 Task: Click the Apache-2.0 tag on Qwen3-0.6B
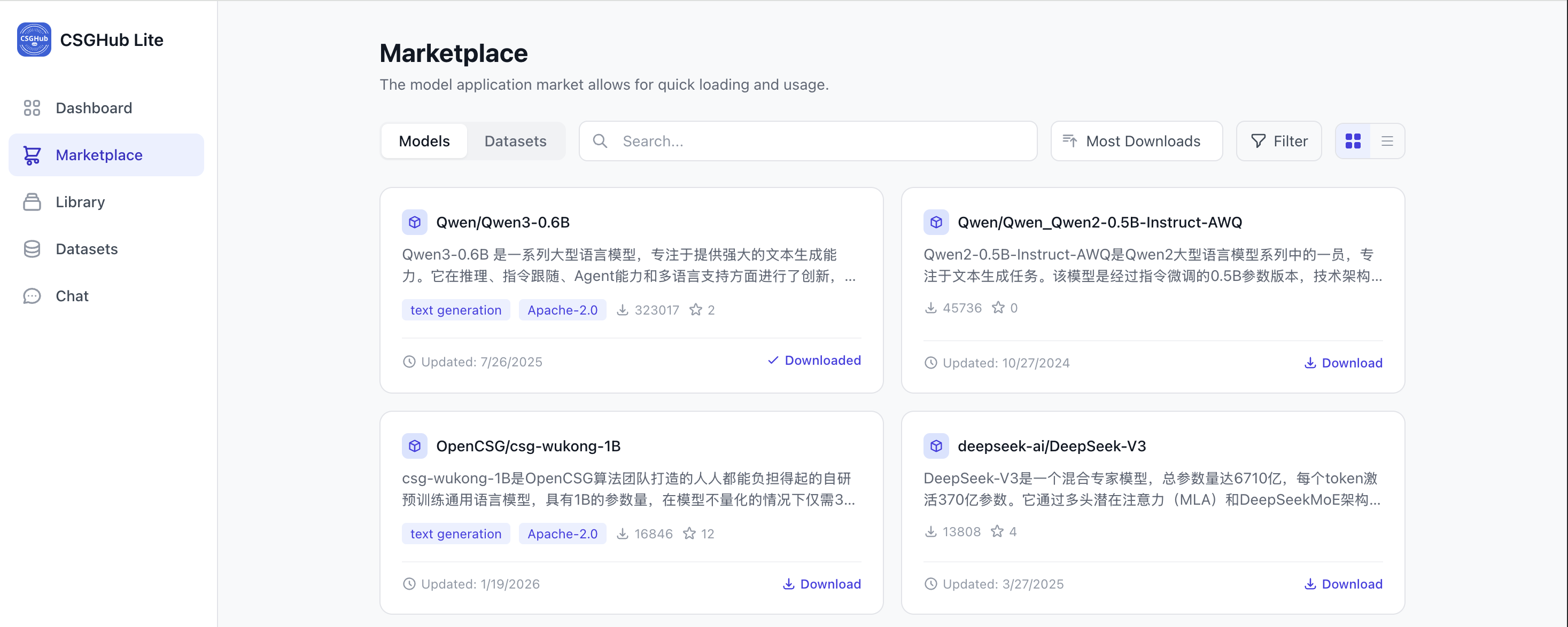[x=562, y=310]
